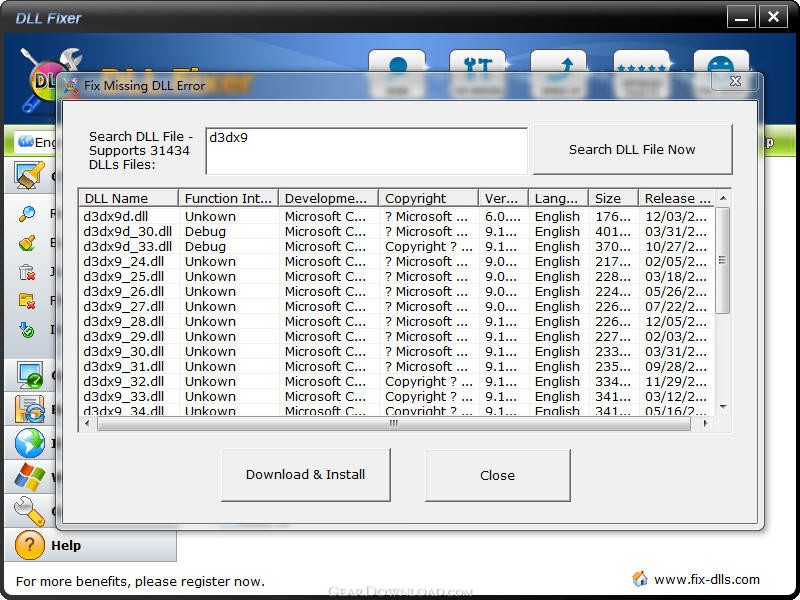The image size is (800, 600).
Task: Click the monitor-with-brush icon in sidebar
Action: tap(29, 176)
